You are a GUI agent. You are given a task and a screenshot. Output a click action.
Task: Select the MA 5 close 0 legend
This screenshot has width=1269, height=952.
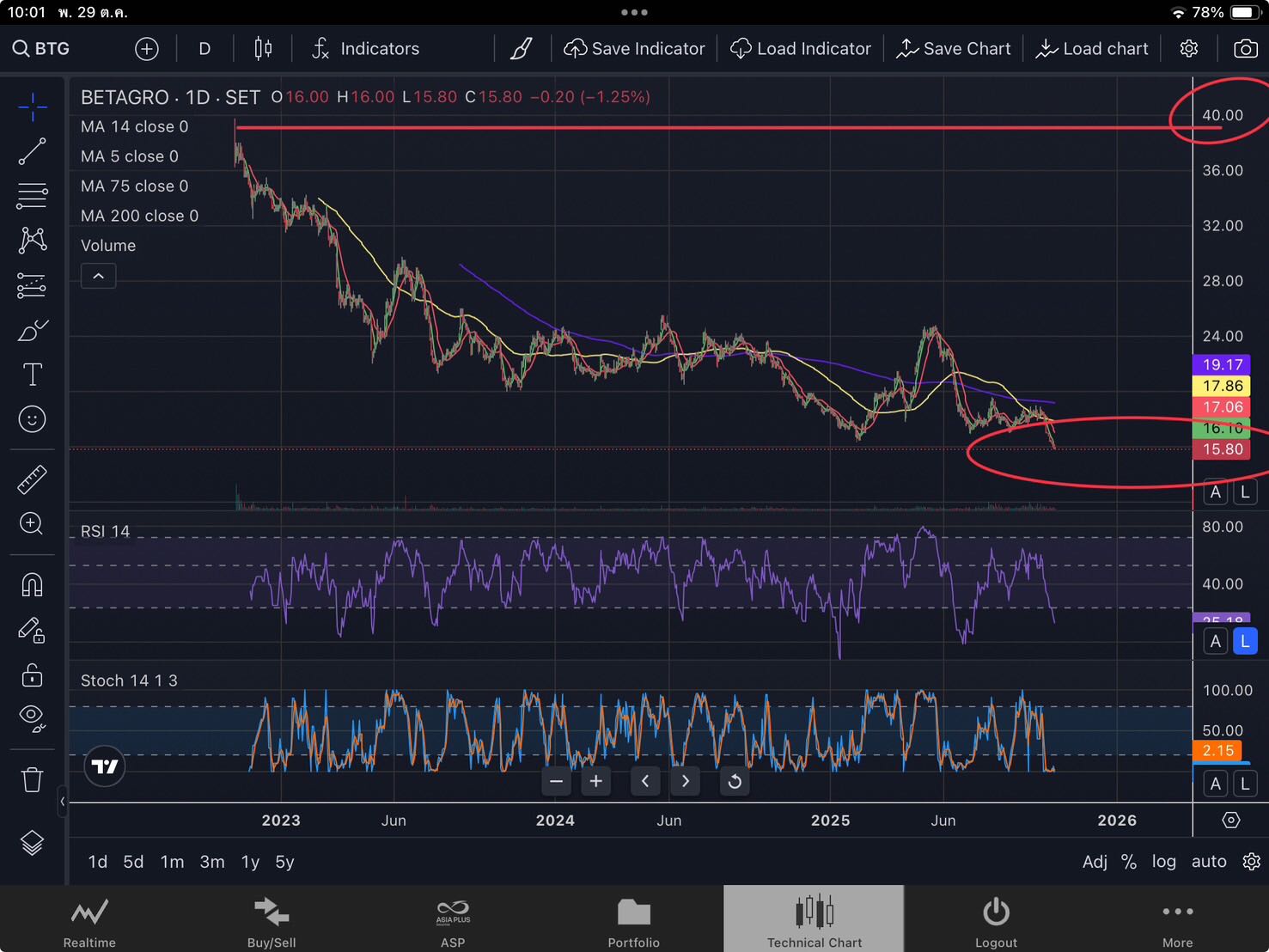[x=130, y=156]
